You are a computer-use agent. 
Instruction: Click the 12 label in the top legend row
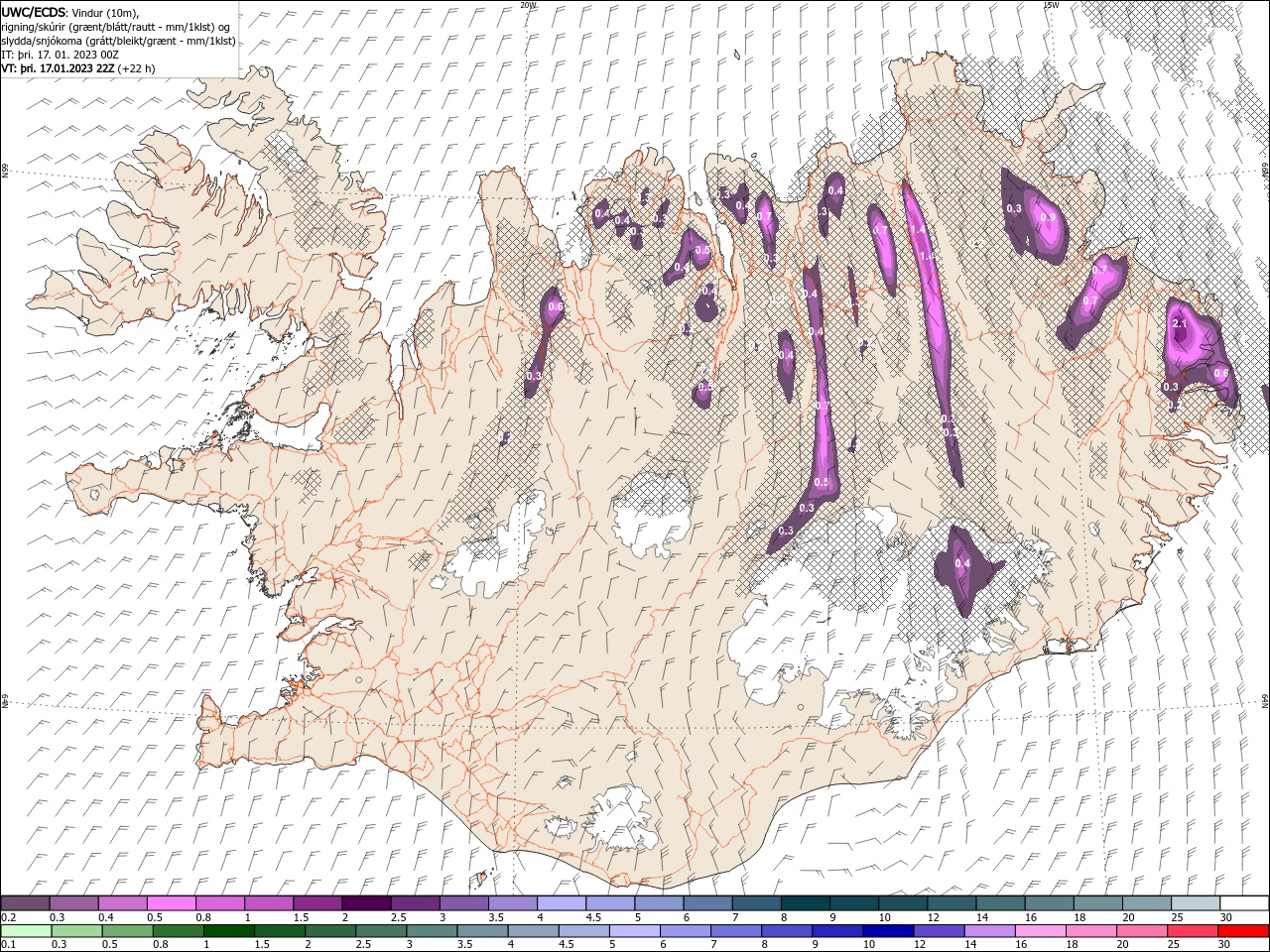[x=933, y=917]
